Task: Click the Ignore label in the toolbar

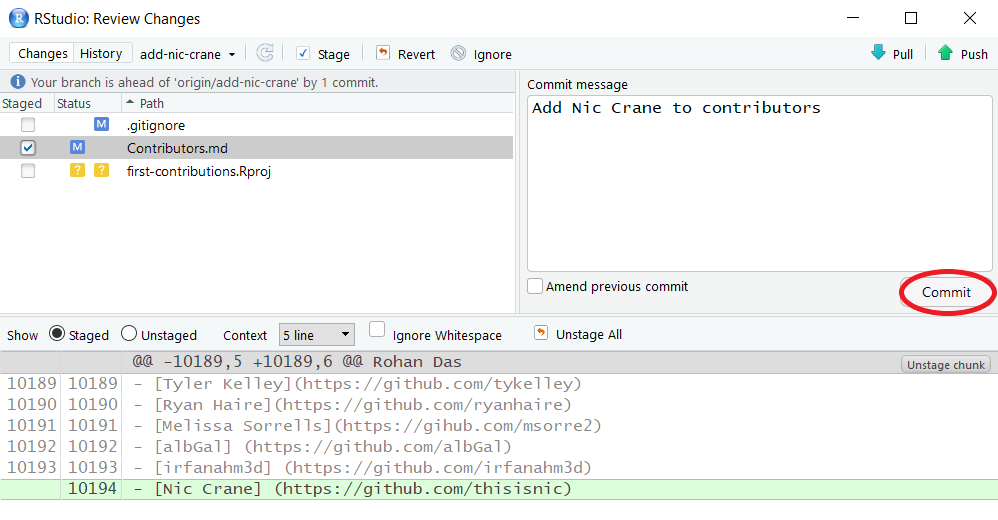Action: 492,55
